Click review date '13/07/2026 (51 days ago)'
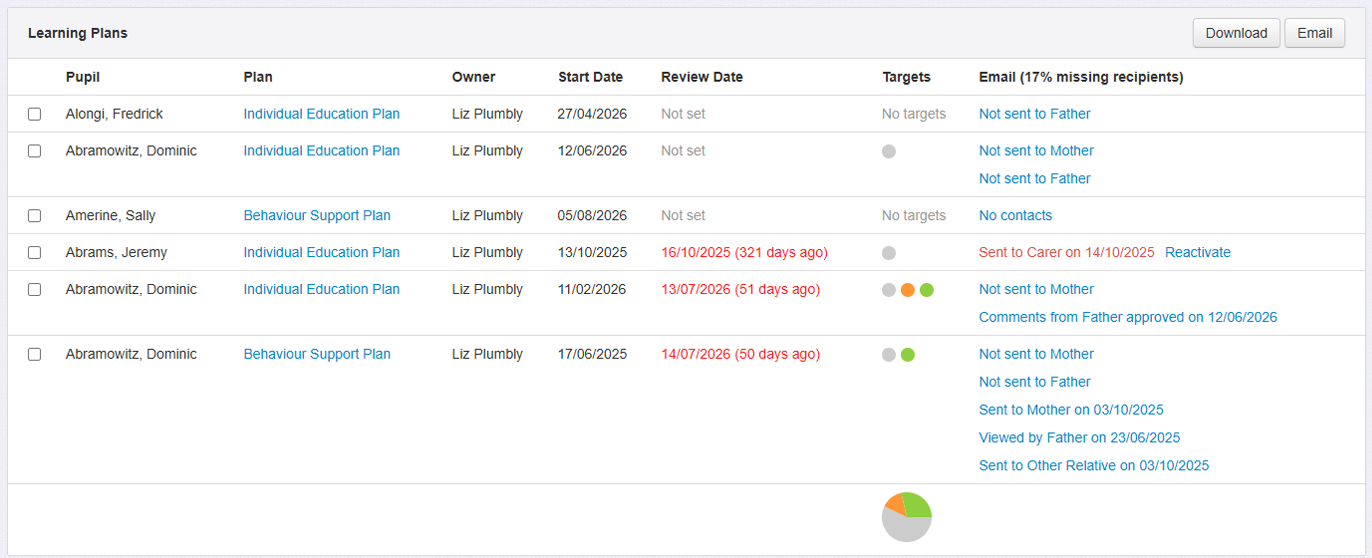Image resolution: width=1372 pixels, height=558 pixels. [740, 289]
